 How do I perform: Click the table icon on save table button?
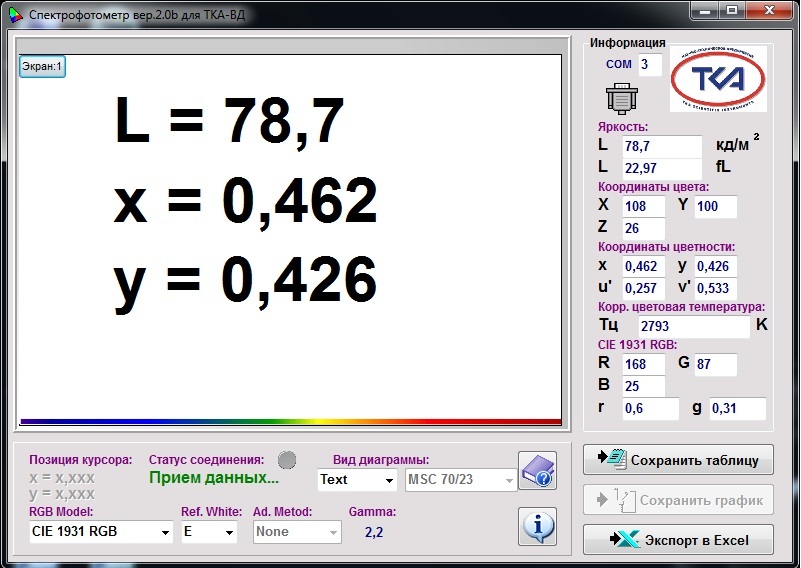pyautogui.click(x=611, y=460)
